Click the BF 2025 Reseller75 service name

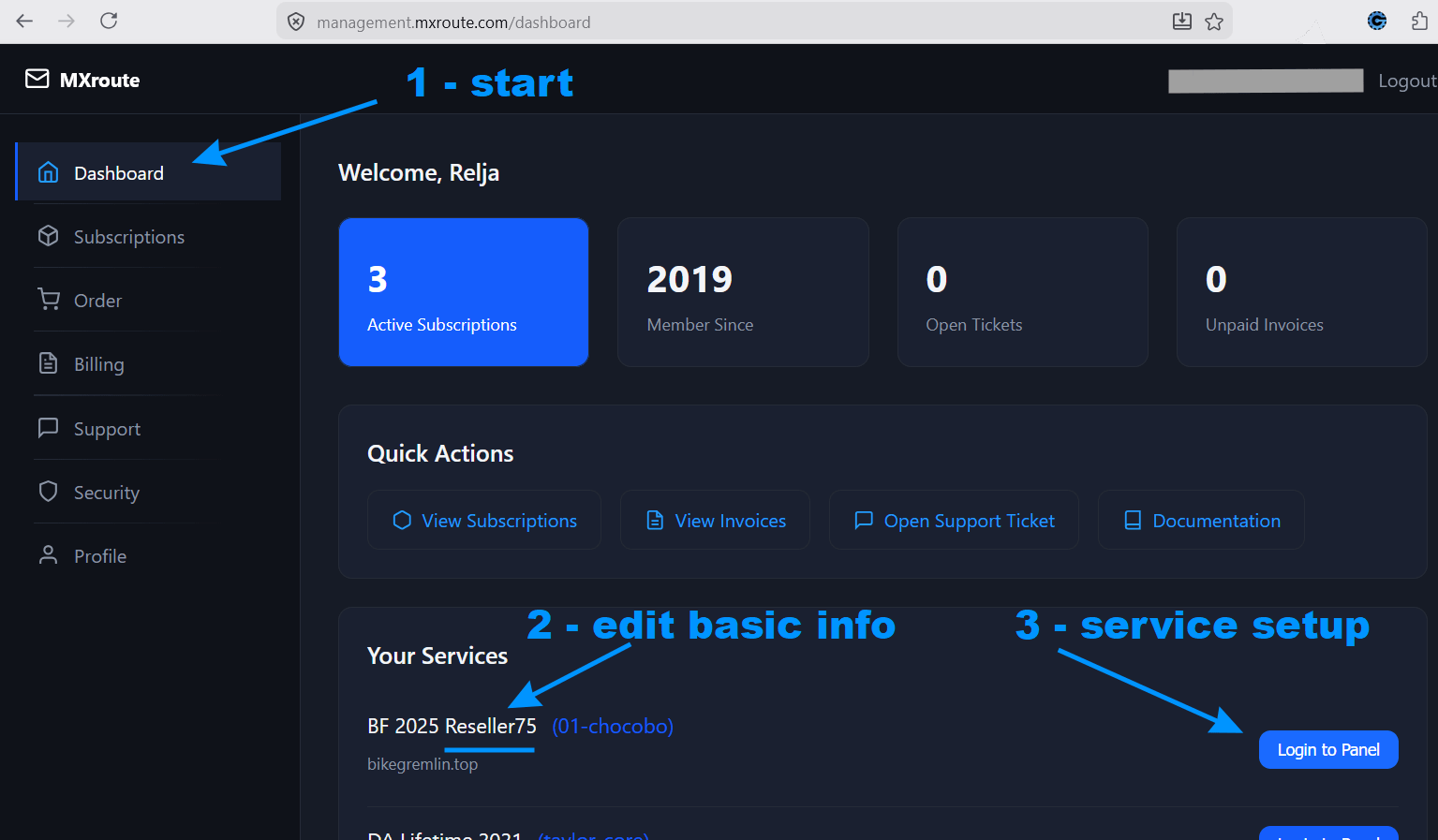point(452,726)
